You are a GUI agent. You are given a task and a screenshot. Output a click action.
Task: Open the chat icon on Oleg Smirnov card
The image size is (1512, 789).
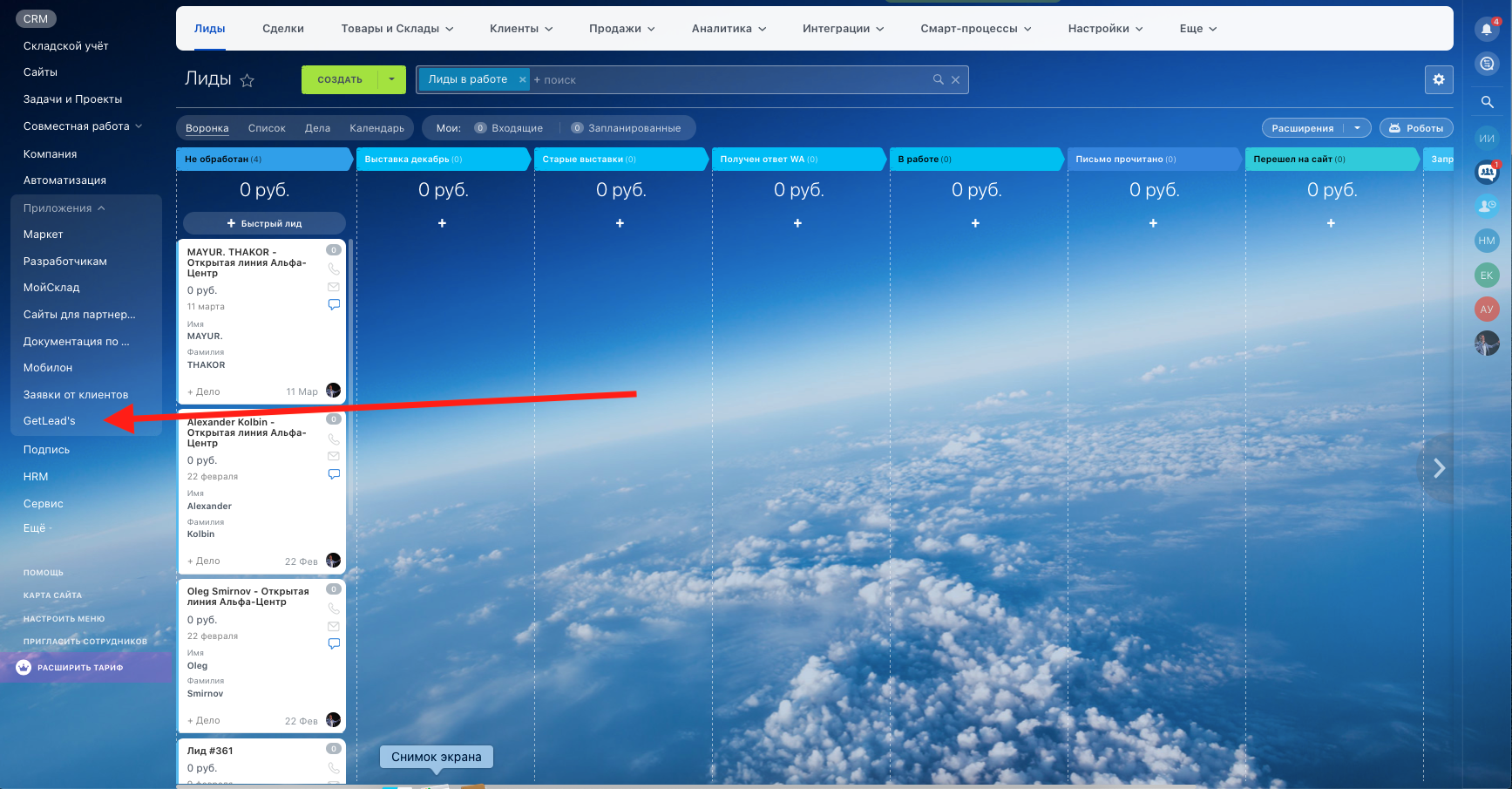(x=334, y=643)
